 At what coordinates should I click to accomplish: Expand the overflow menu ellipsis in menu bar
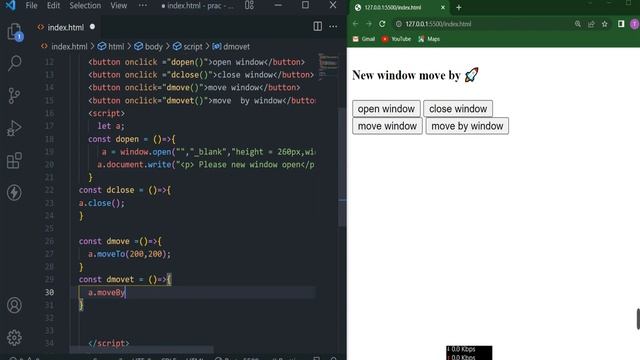(x=142, y=5)
